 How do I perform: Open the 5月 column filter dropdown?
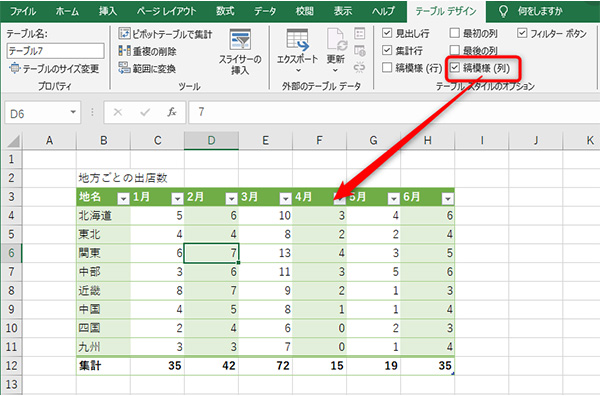click(x=393, y=199)
